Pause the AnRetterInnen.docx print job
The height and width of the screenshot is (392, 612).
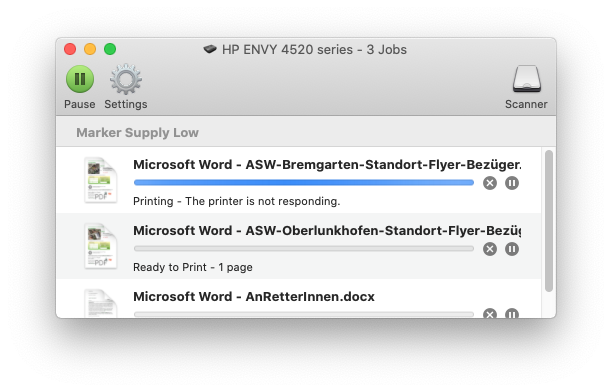[512, 313]
